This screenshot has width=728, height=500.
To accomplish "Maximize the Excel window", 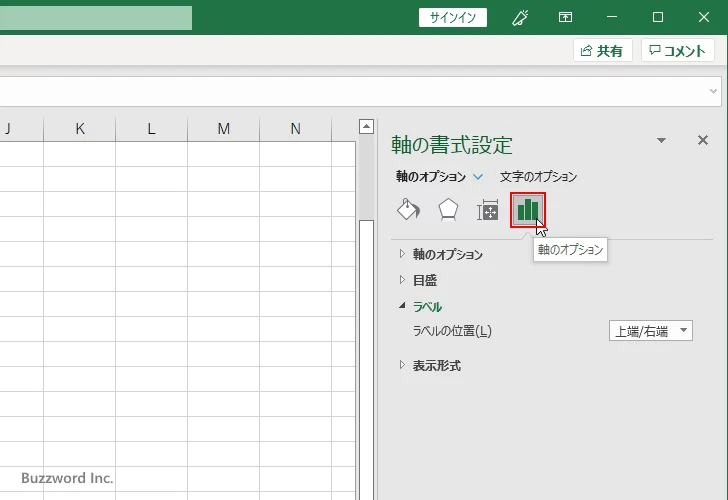I will click(x=657, y=17).
